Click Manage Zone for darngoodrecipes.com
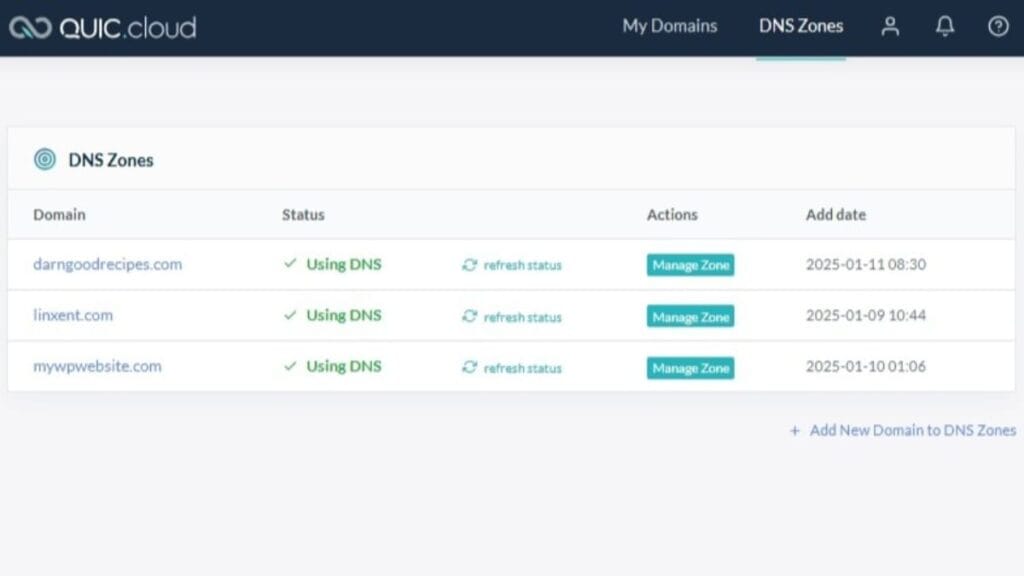This screenshot has height=576, width=1024. coord(690,265)
